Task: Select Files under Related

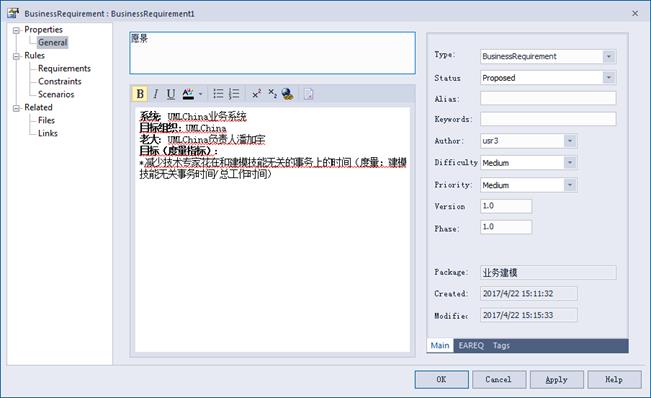Action: click(46, 120)
